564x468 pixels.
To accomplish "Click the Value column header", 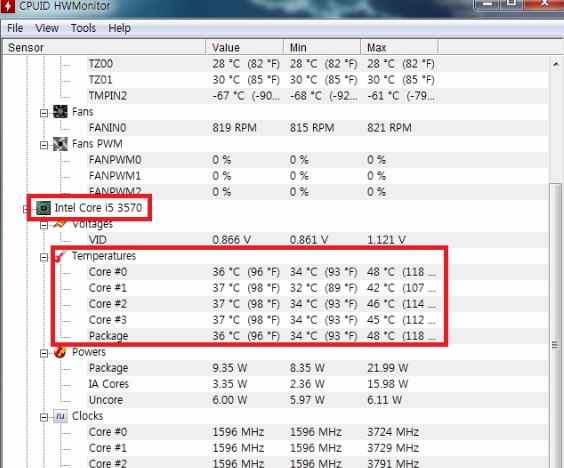I will pyautogui.click(x=245, y=47).
